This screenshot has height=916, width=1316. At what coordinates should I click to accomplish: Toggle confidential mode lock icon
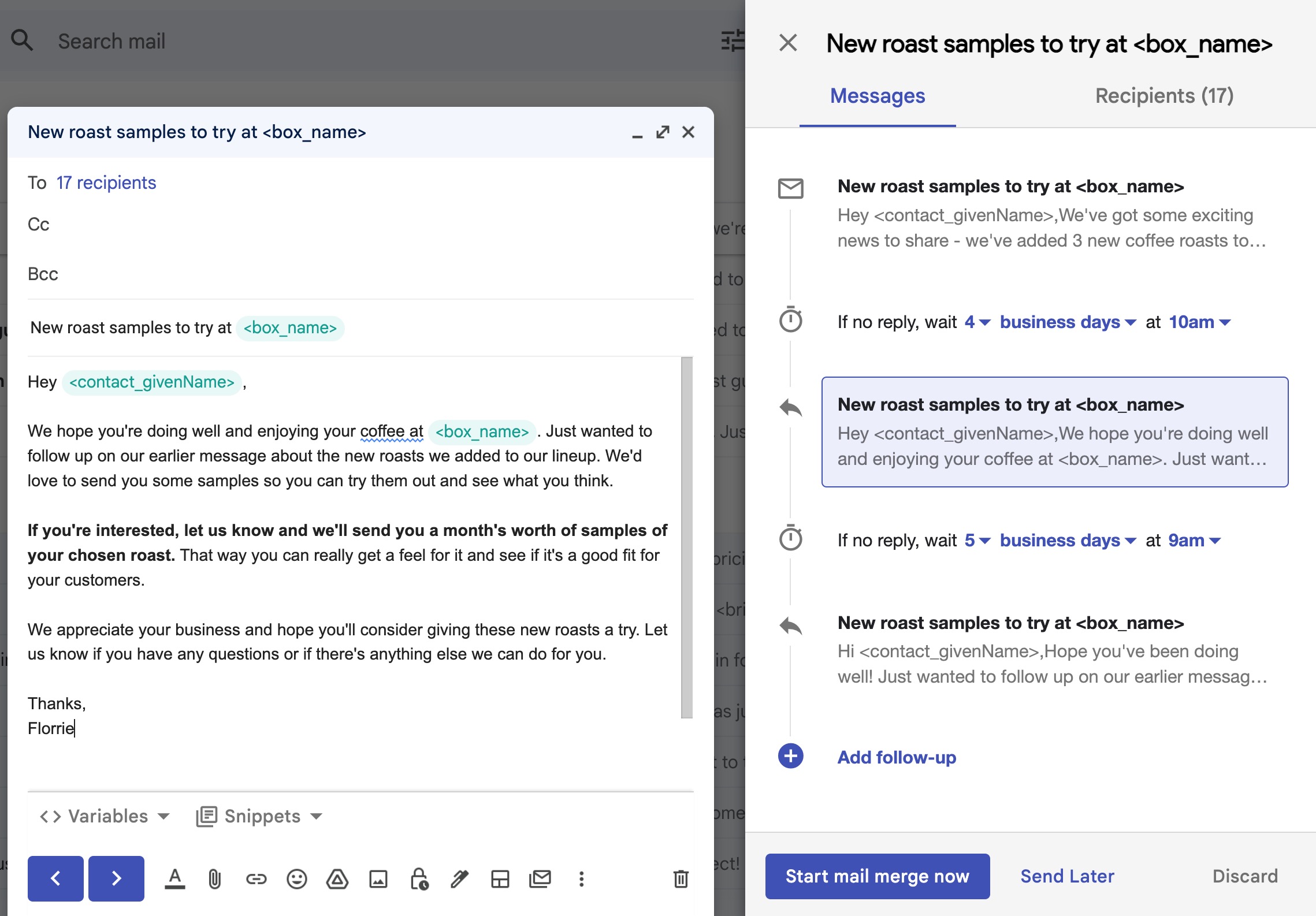tap(419, 879)
